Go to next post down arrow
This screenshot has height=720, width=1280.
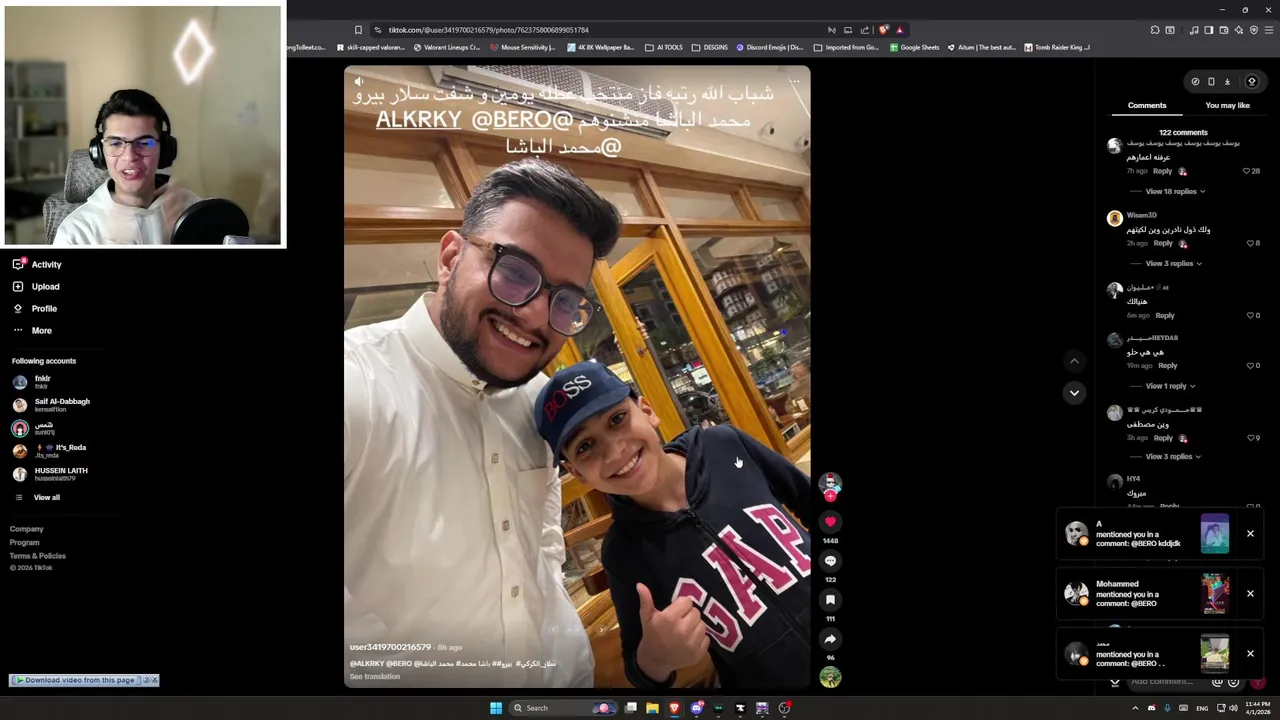tap(1074, 393)
